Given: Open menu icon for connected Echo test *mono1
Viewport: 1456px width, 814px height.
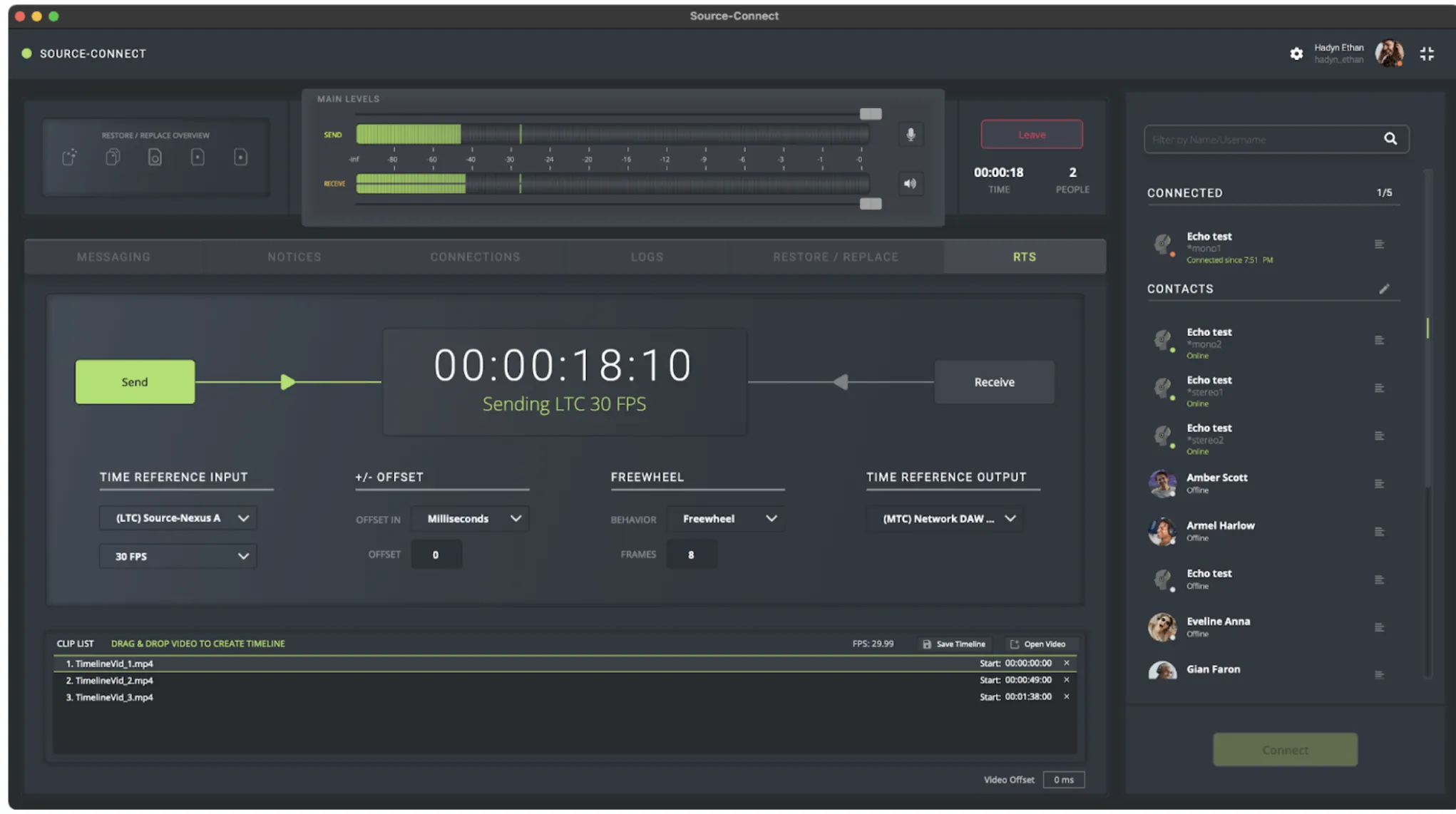Looking at the screenshot, I should 1380,244.
